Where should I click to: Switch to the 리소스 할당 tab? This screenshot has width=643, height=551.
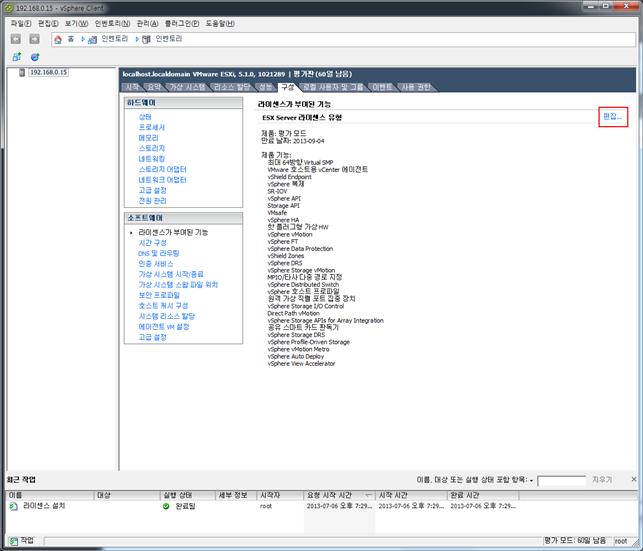232,87
